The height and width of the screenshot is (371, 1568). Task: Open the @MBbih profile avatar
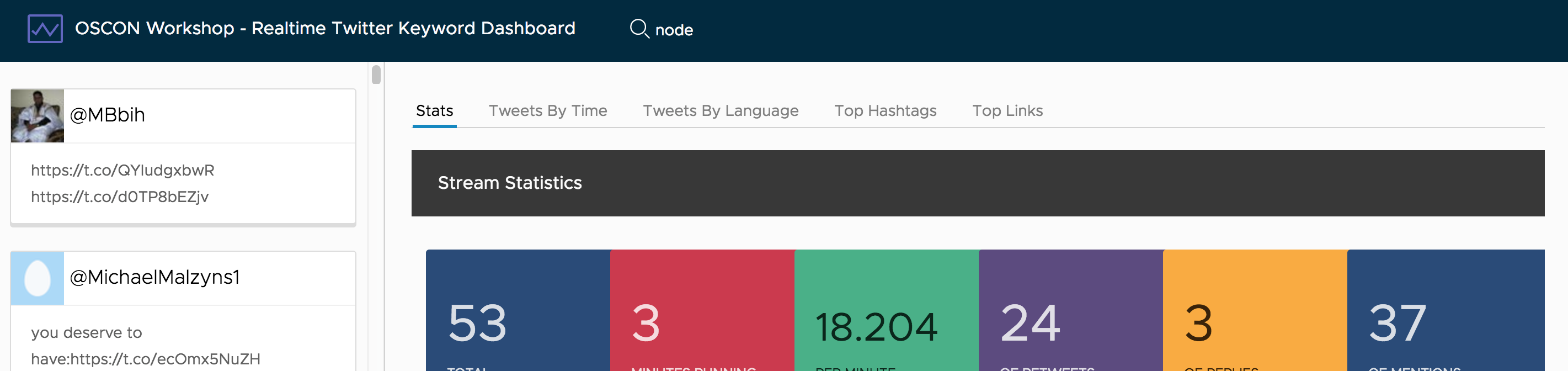tap(37, 116)
